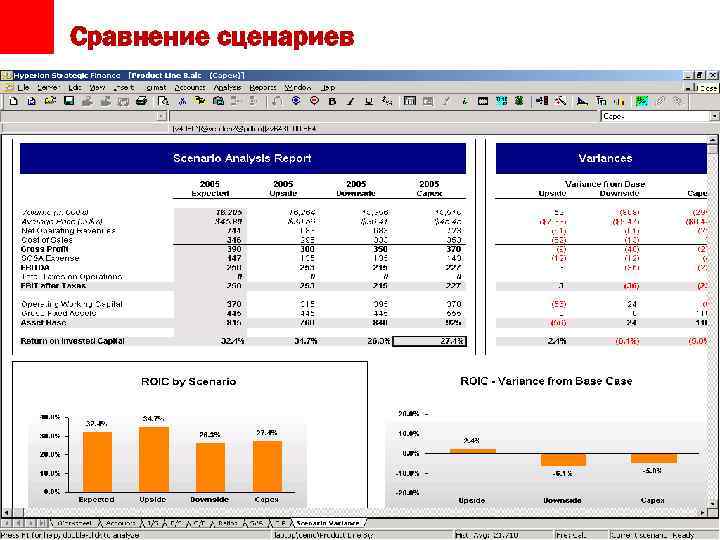Click the horizontal scrollbar right arrow
Viewport: 720px width, 540px height.
703,512
